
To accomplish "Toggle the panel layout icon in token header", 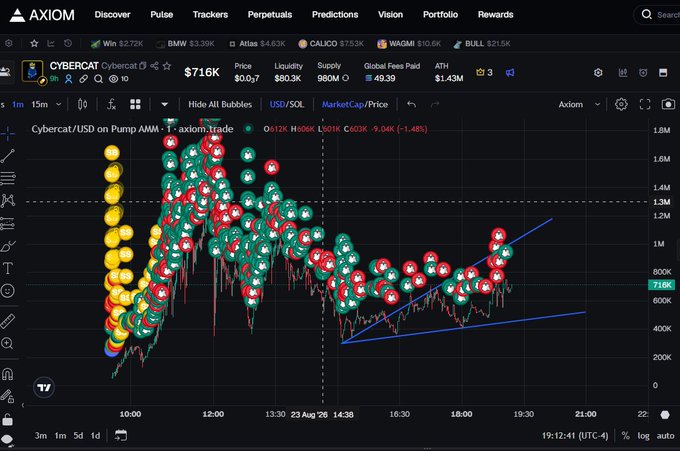I will tap(663, 72).
